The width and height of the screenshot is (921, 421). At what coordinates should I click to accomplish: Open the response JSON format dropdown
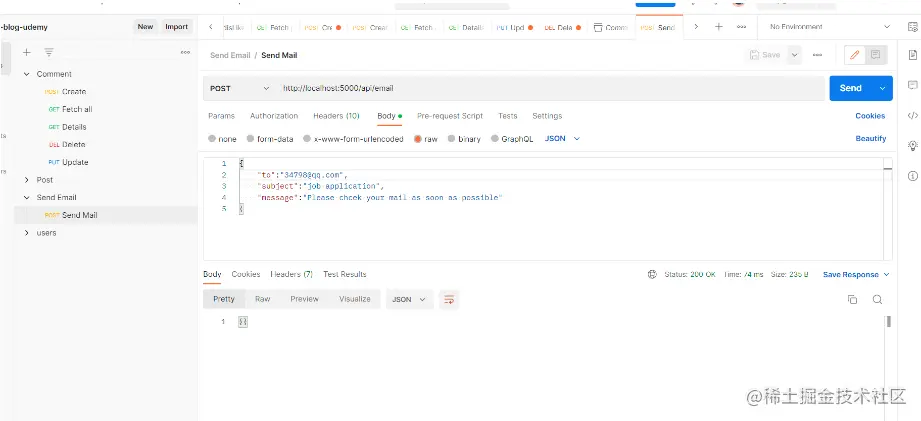[x=409, y=299]
